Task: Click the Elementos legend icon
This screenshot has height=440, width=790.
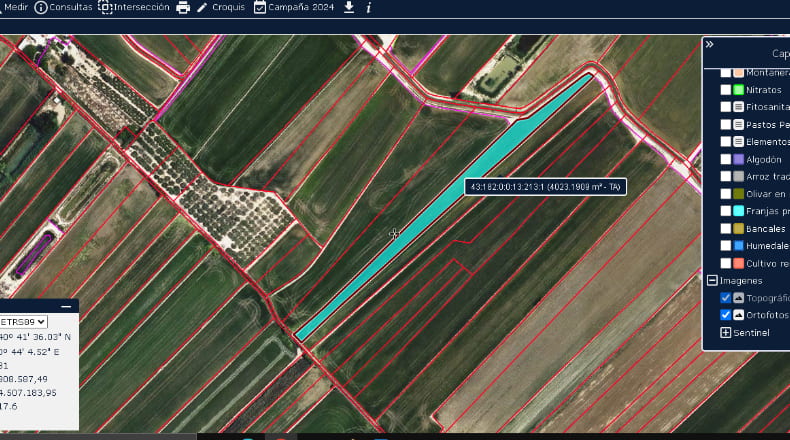Action: point(739,142)
